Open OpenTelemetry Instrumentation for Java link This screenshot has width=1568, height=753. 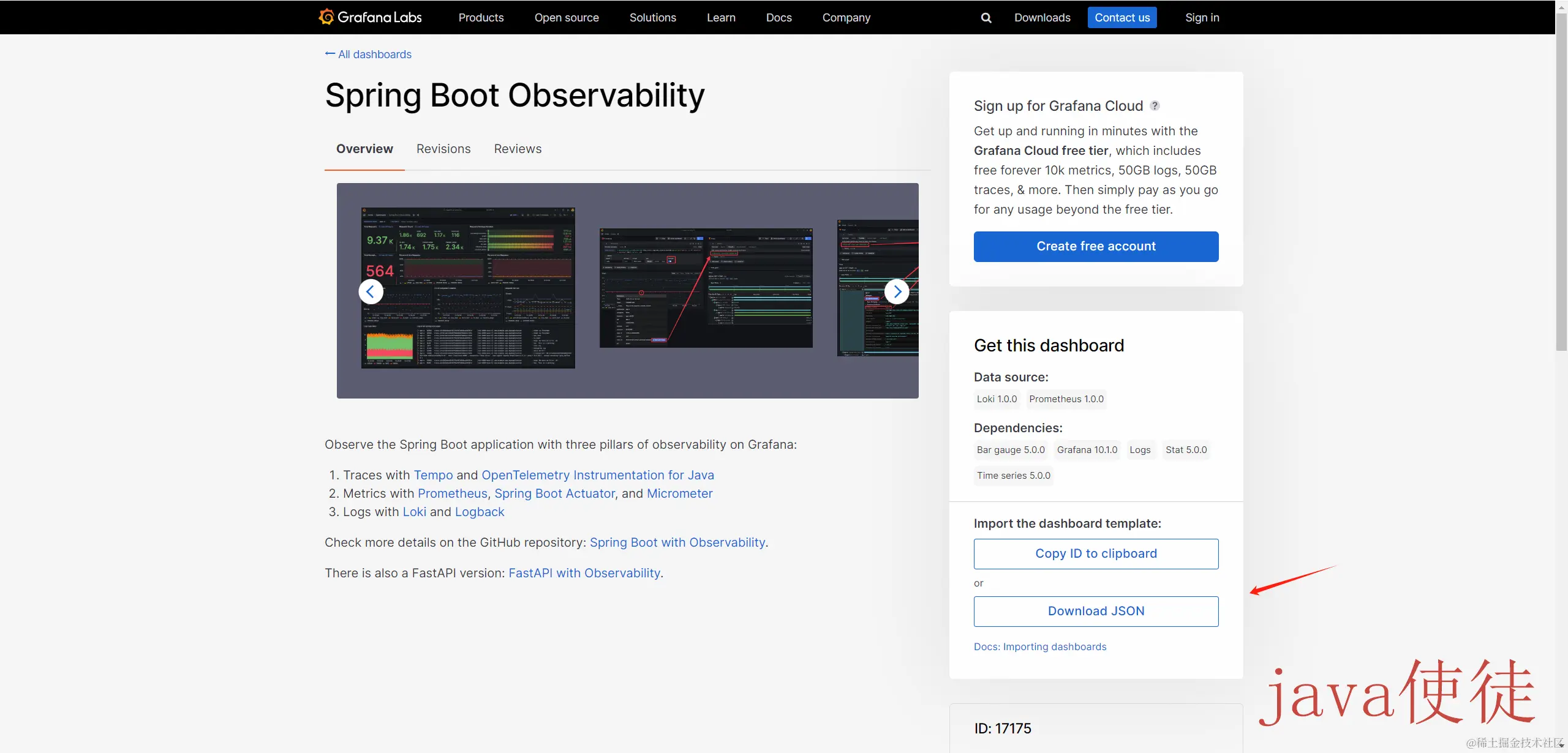(598, 475)
